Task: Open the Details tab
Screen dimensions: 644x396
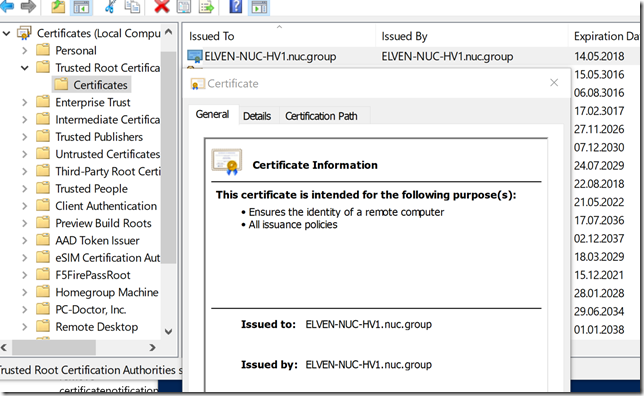Action: point(257,116)
